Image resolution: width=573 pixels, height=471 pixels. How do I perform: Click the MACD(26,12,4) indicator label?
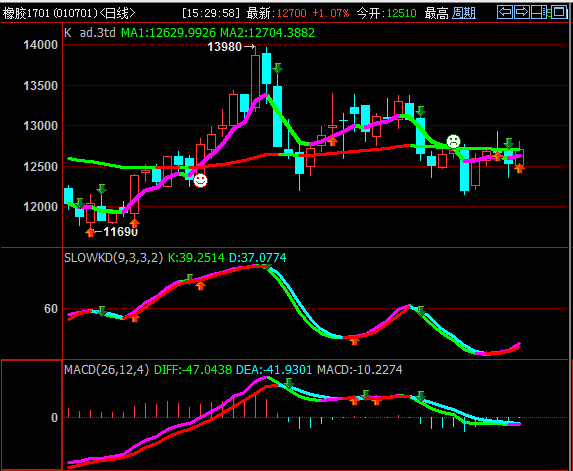click(x=107, y=369)
